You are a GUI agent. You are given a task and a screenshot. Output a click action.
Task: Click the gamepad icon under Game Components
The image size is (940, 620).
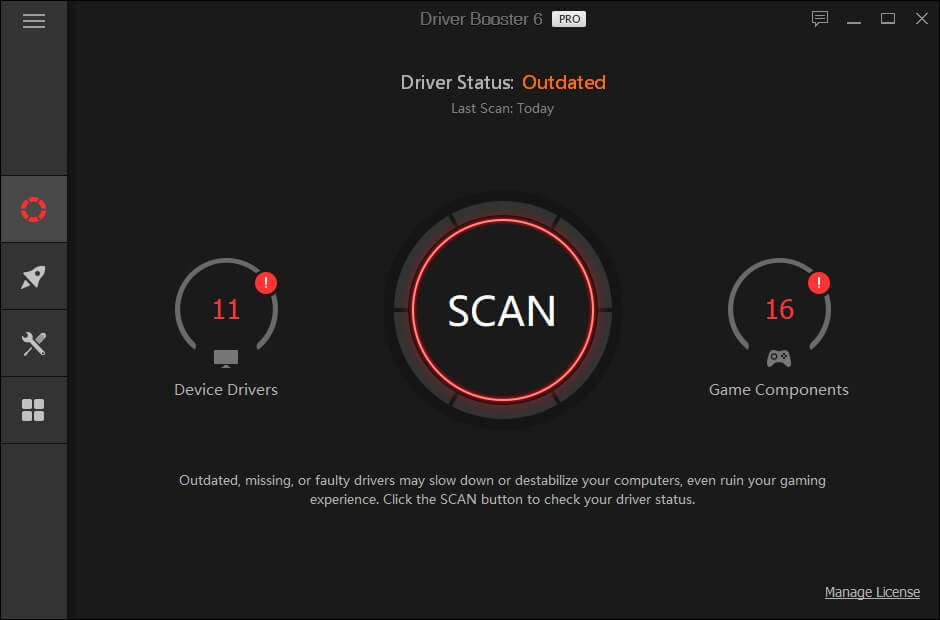pyautogui.click(x=779, y=358)
